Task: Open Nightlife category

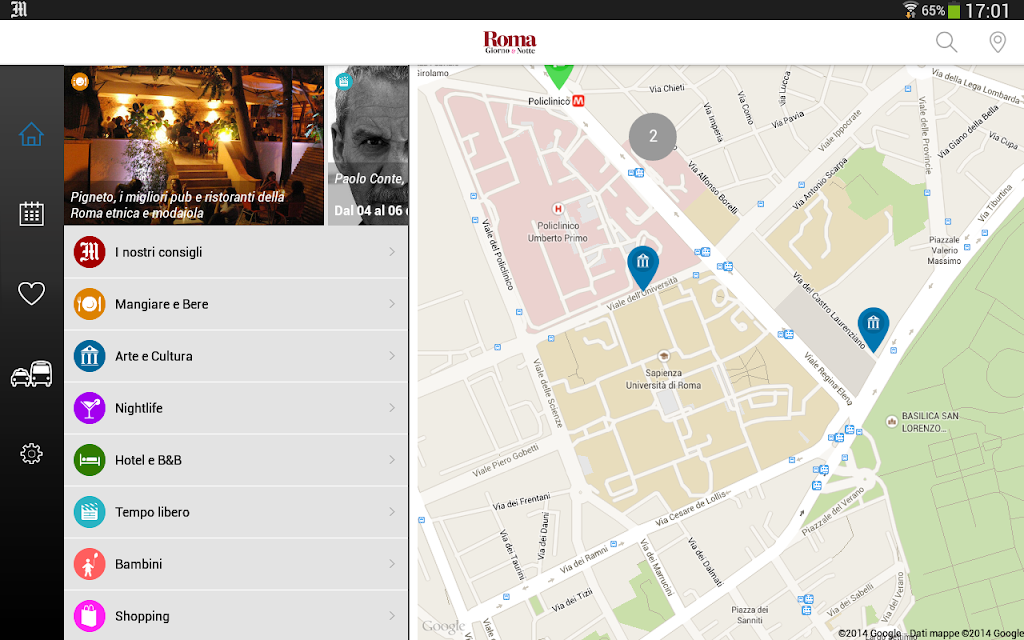Action: coord(236,408)
